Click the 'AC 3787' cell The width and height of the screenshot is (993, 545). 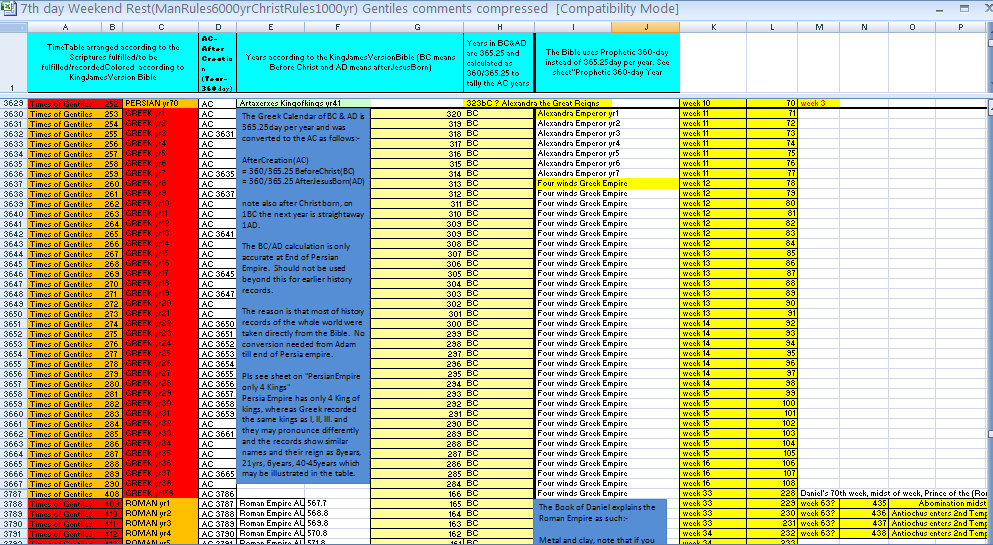(217, 504)
